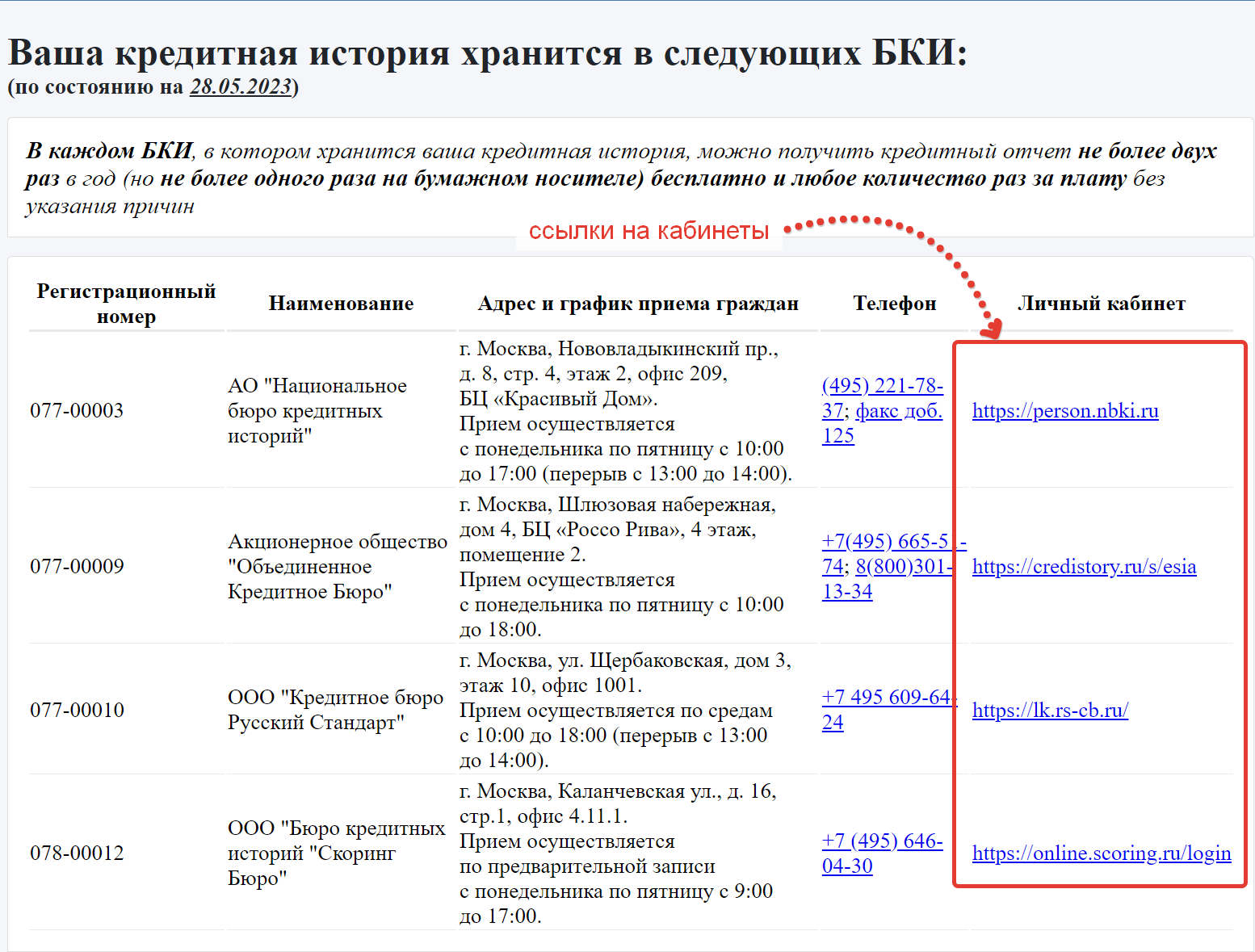Select registration number 077-00009
The width and height of the screenshot is (1255, 952).
pyautogui.click(x=77, y=567)
